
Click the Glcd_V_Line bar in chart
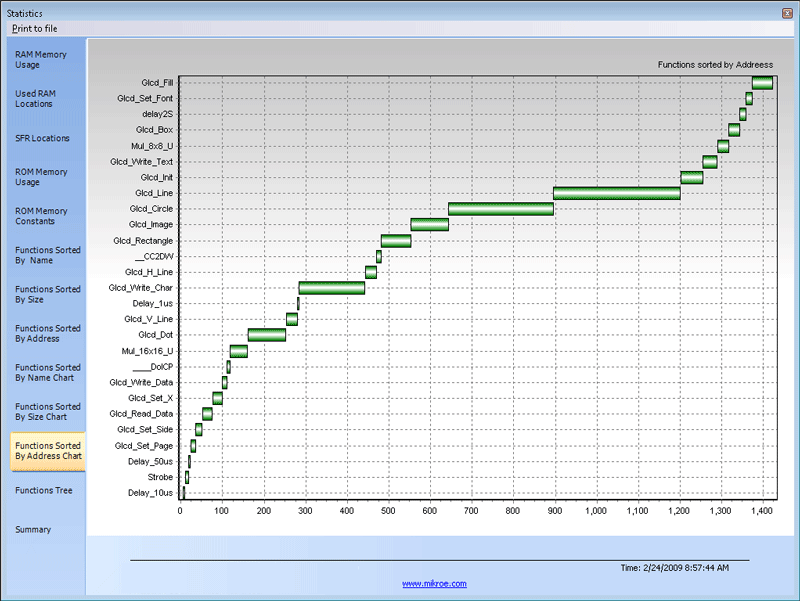click(x=292, y=319)
